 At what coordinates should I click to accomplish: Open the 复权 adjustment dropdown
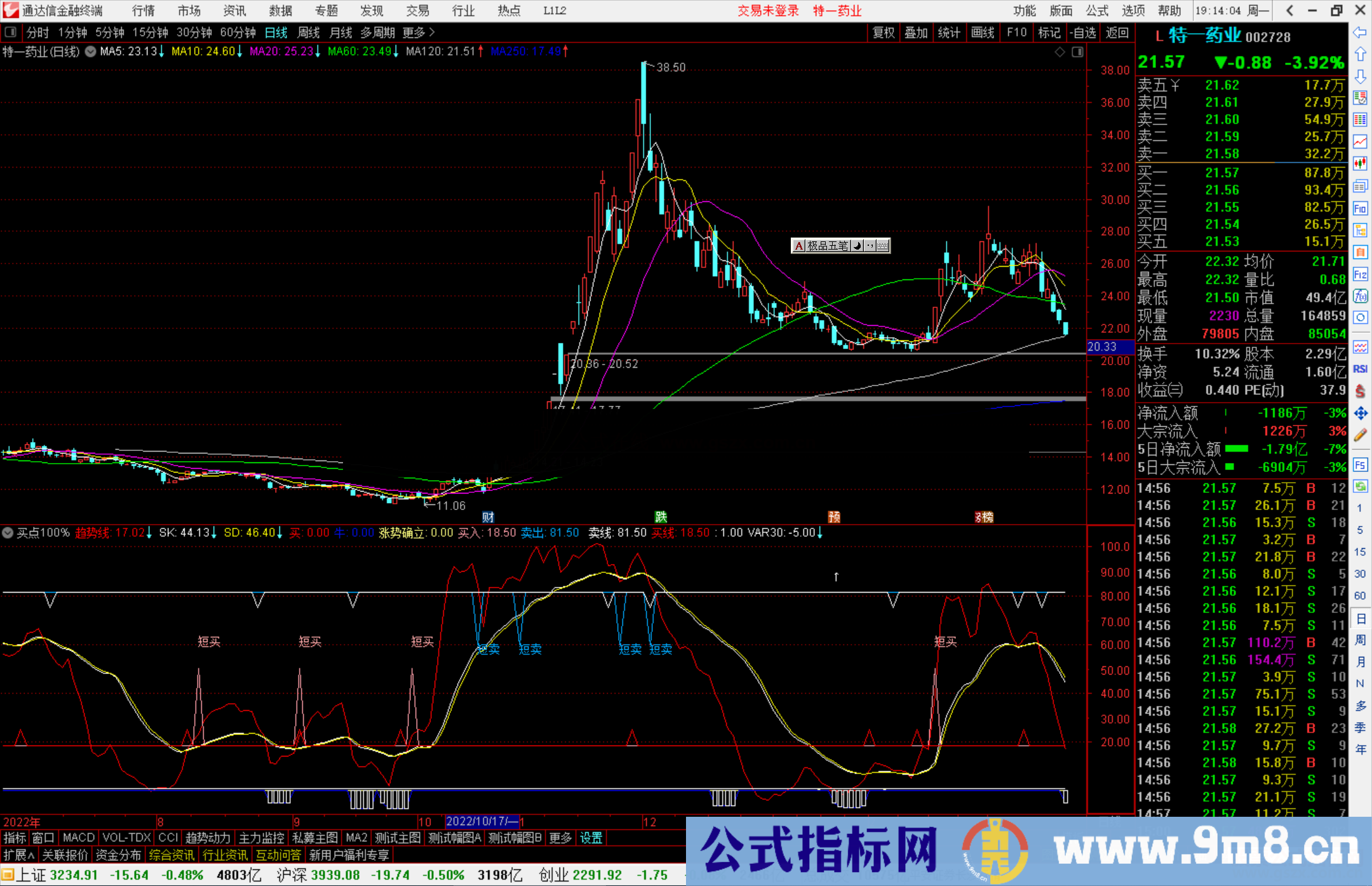(884, 32)
